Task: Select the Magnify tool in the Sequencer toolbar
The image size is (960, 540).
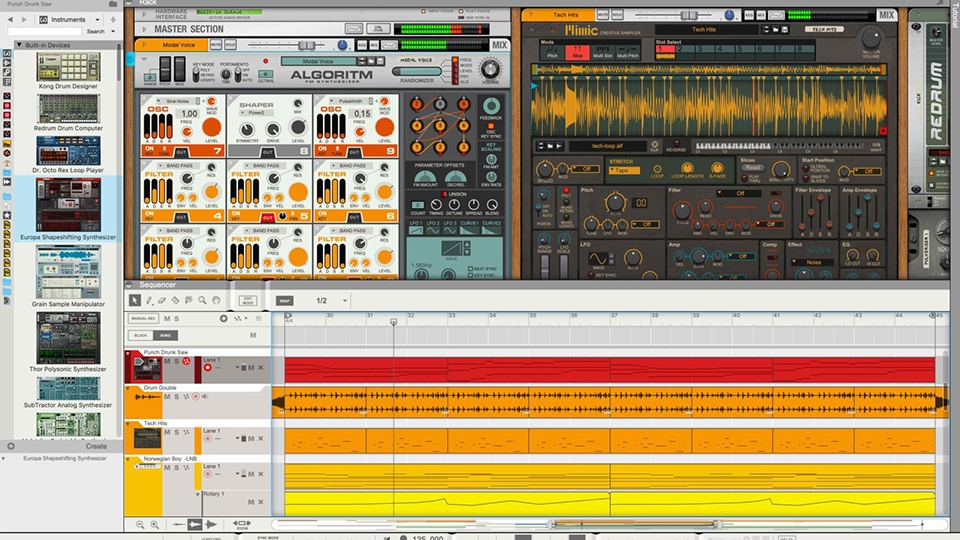Action: (x=202, y=301)
